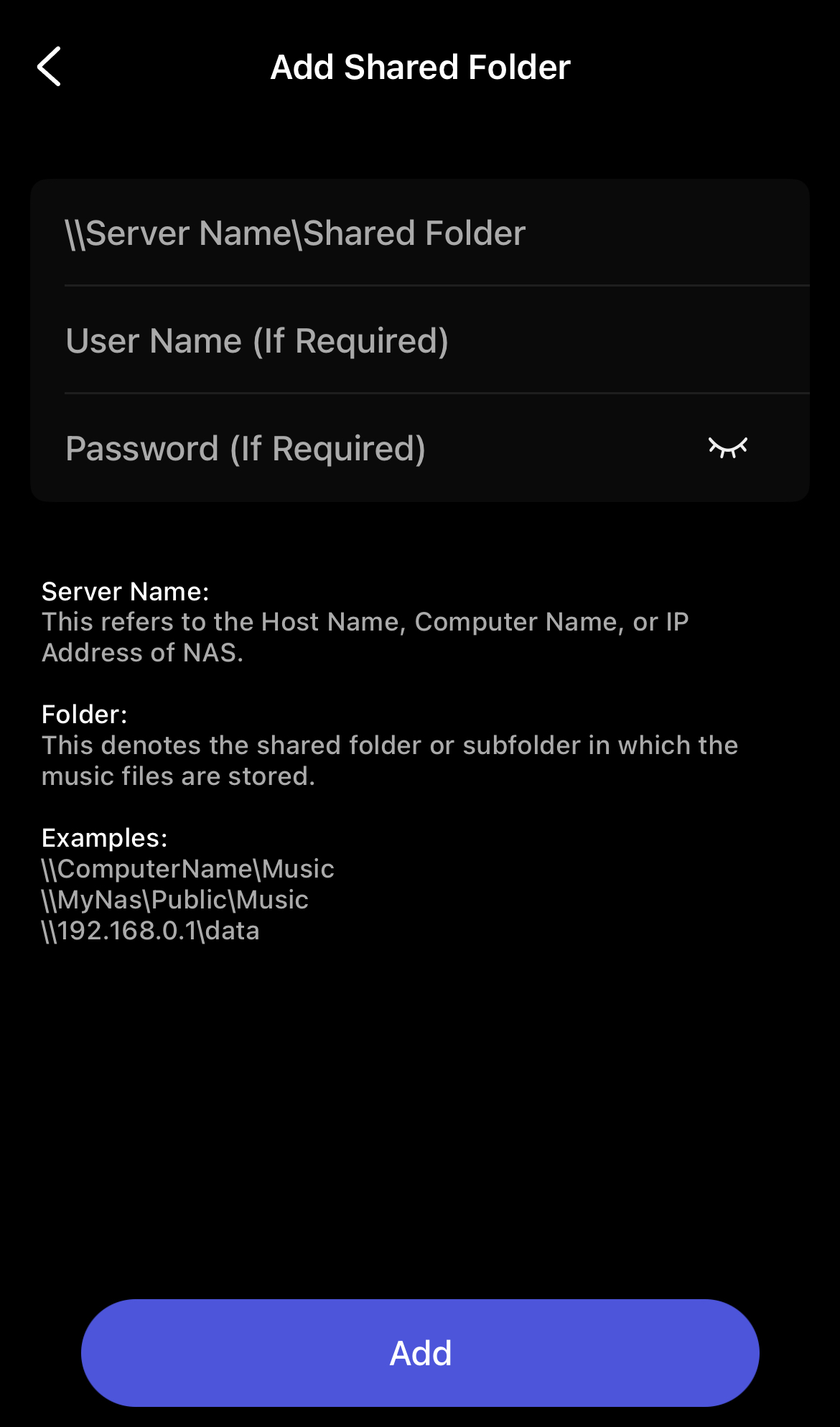Tap the line 'This denotes the shared folder'
Image resolution: width=840 pixels, height=1427 pixels.
click(x=390, y=745)
